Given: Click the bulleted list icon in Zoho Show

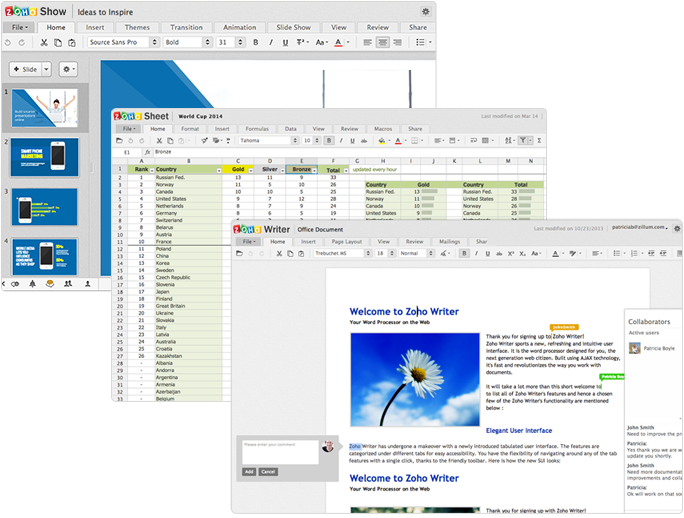Looking at the screenshot, I should 420,42.
